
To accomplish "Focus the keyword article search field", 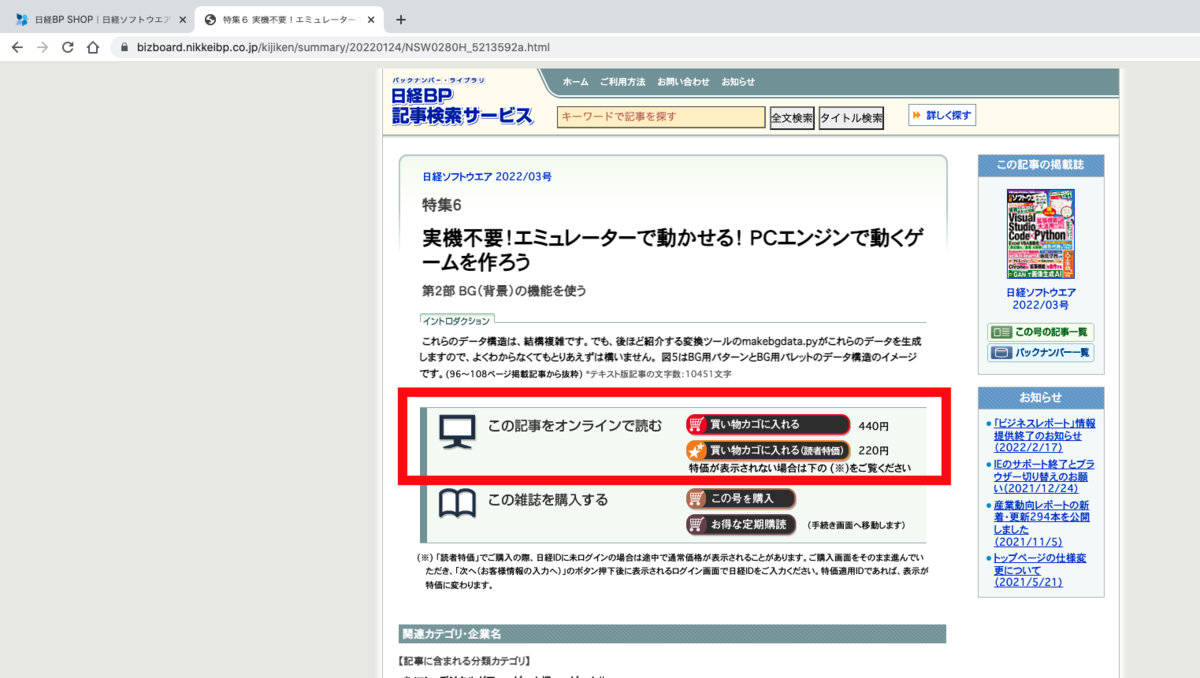I will coord(661,117).
